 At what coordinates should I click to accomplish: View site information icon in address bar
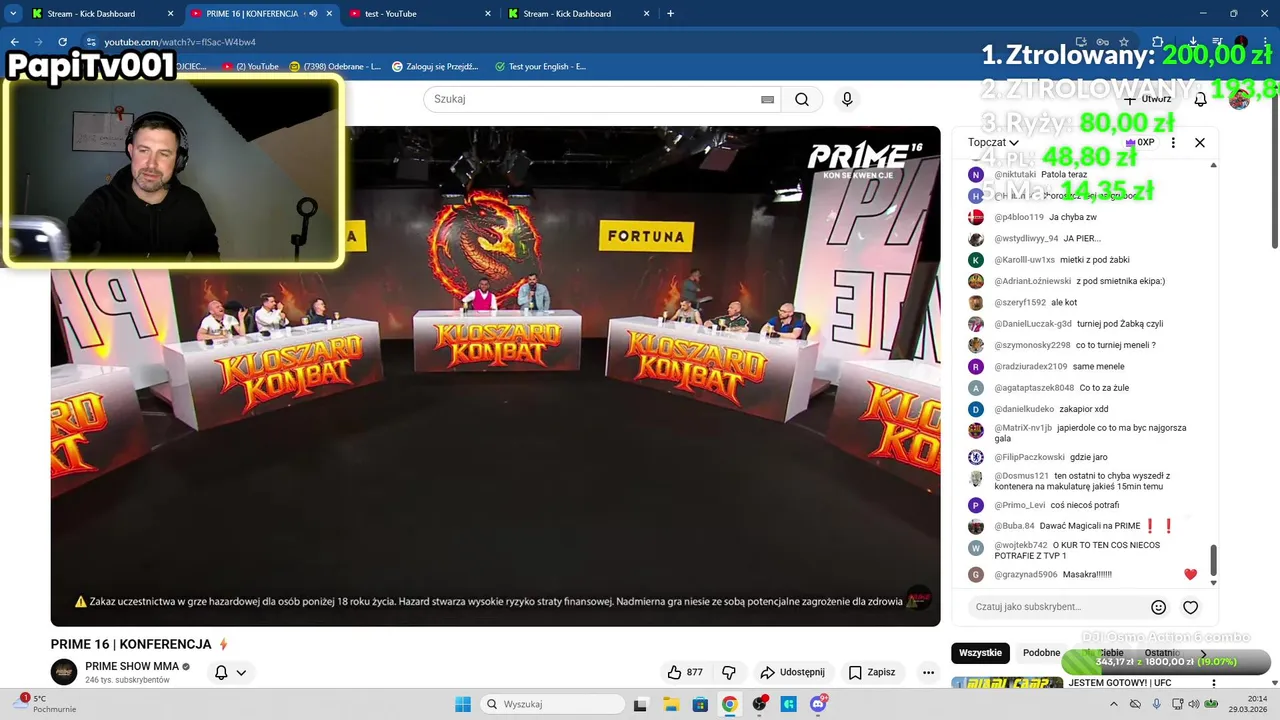coord(91,42)
